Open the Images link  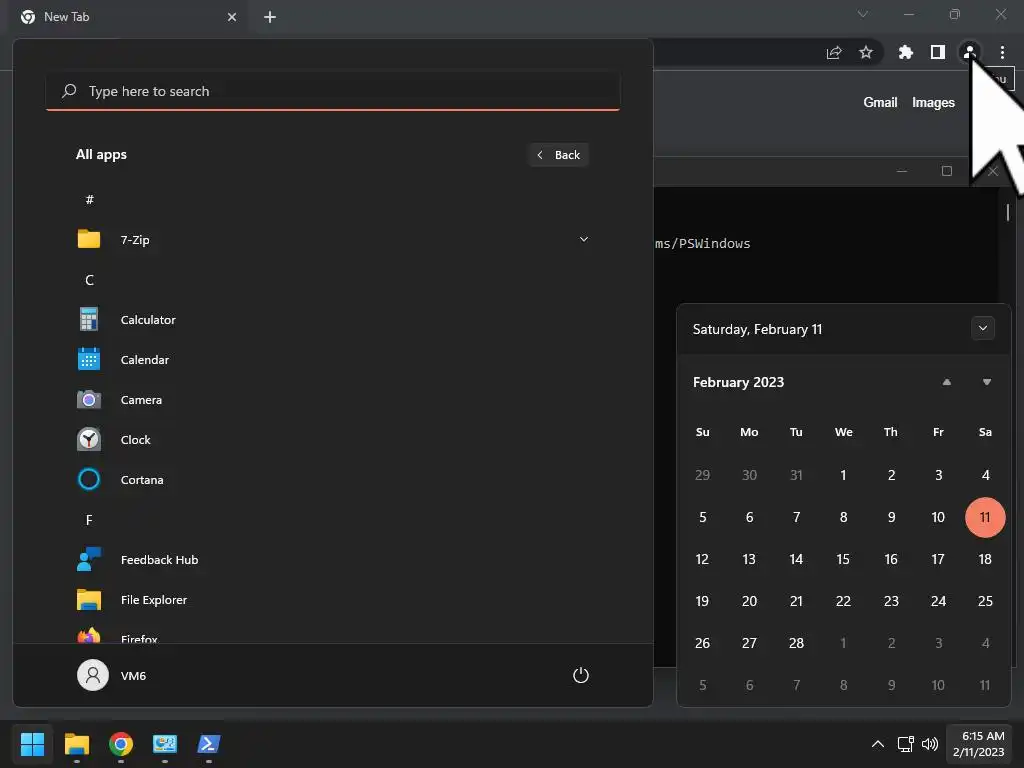[933, 103]
